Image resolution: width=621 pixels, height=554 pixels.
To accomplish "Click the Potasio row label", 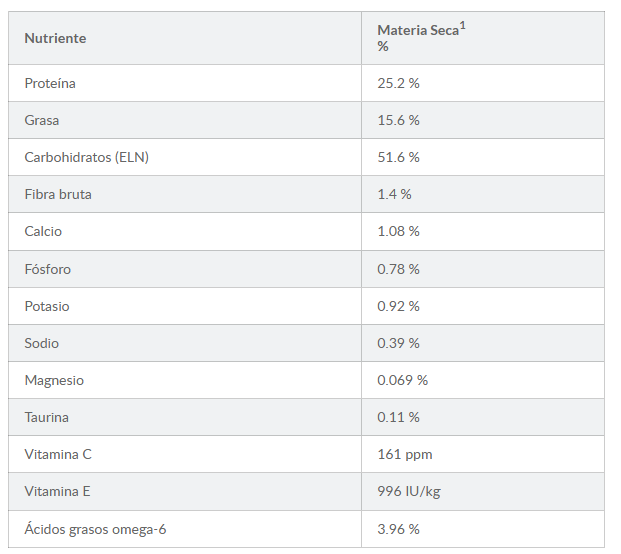I will tap(47, 306).
